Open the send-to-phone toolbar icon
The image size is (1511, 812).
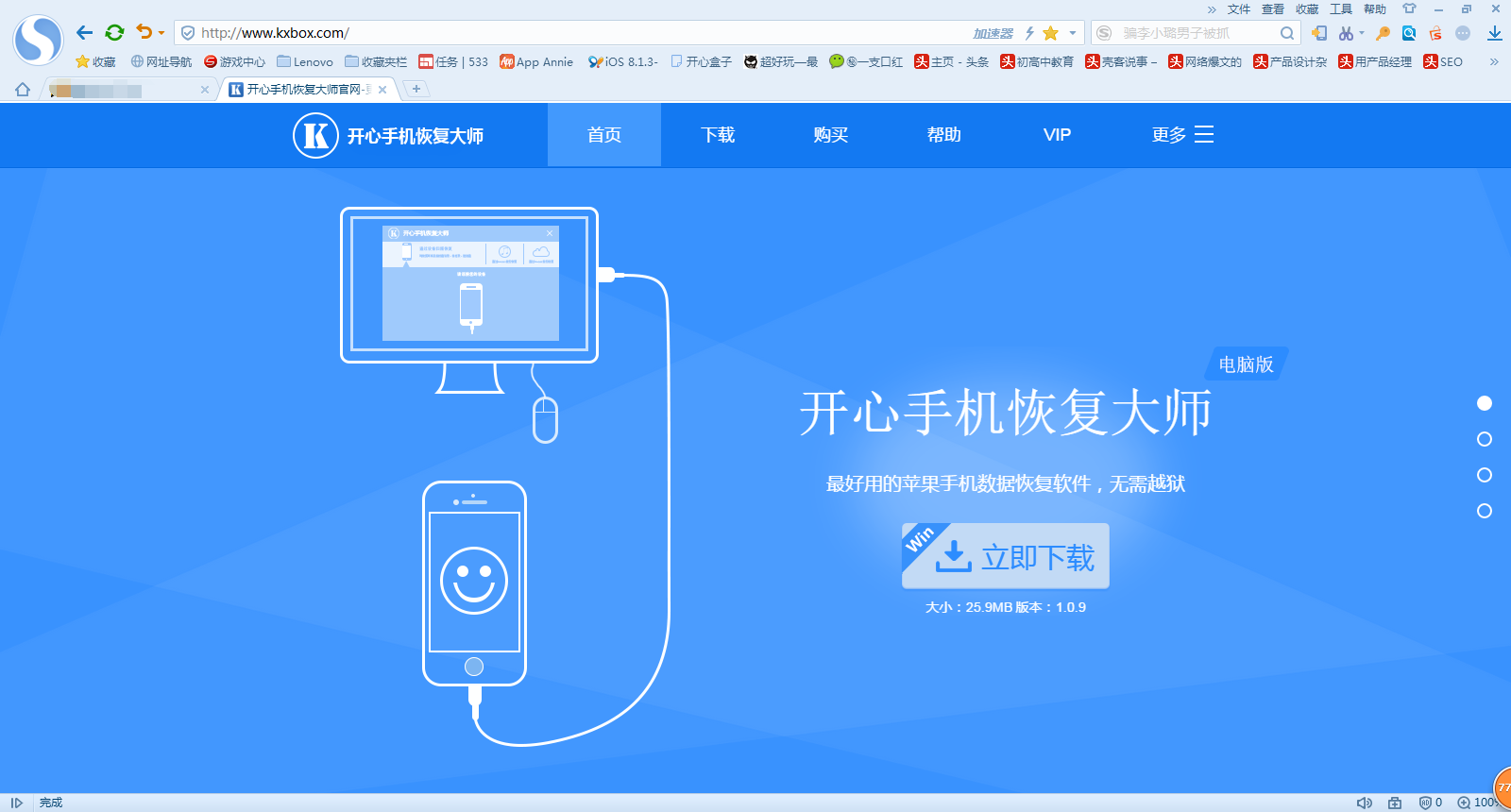(1319, 33)
